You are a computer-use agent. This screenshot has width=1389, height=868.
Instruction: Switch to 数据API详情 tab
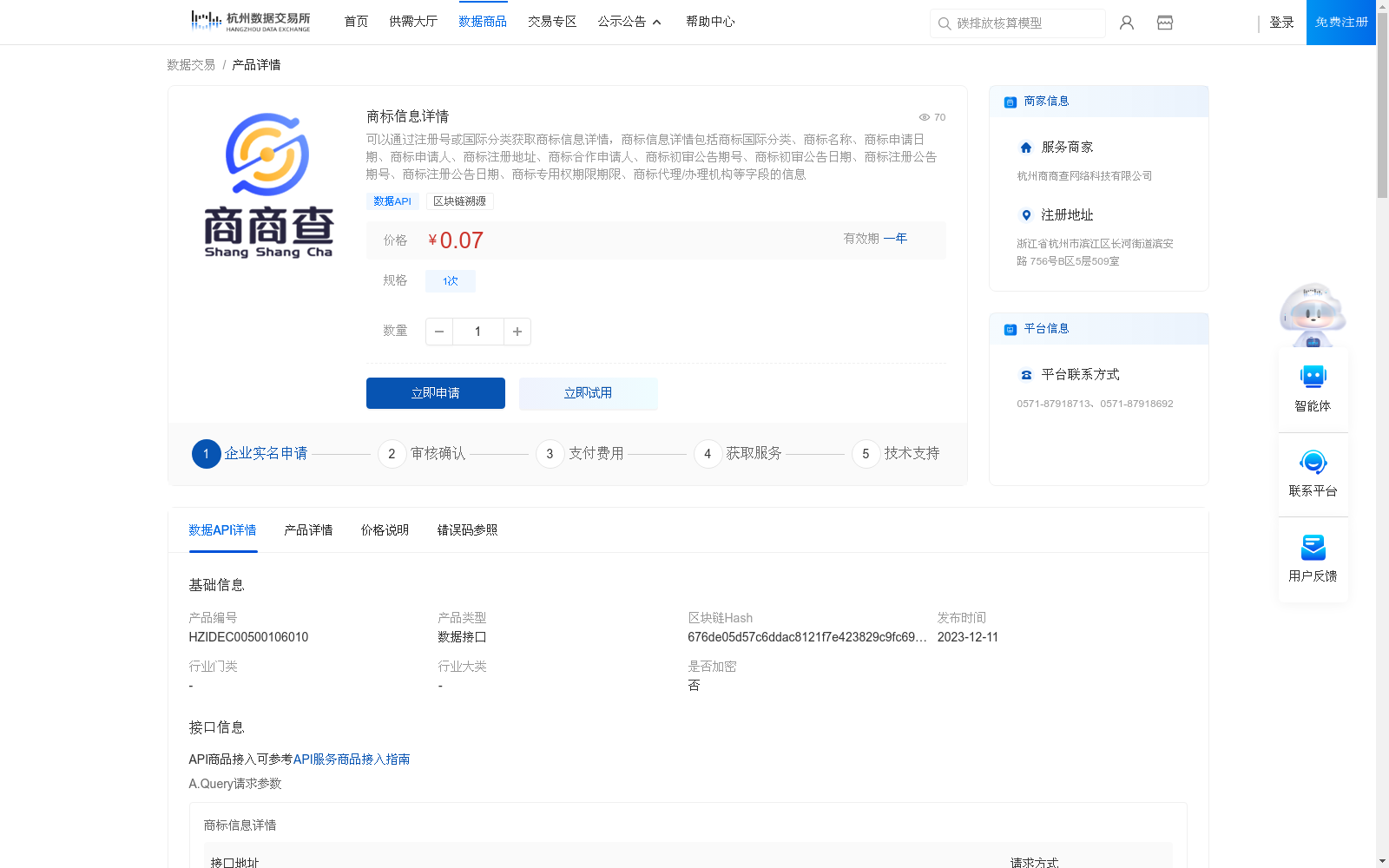pos(222,530)
